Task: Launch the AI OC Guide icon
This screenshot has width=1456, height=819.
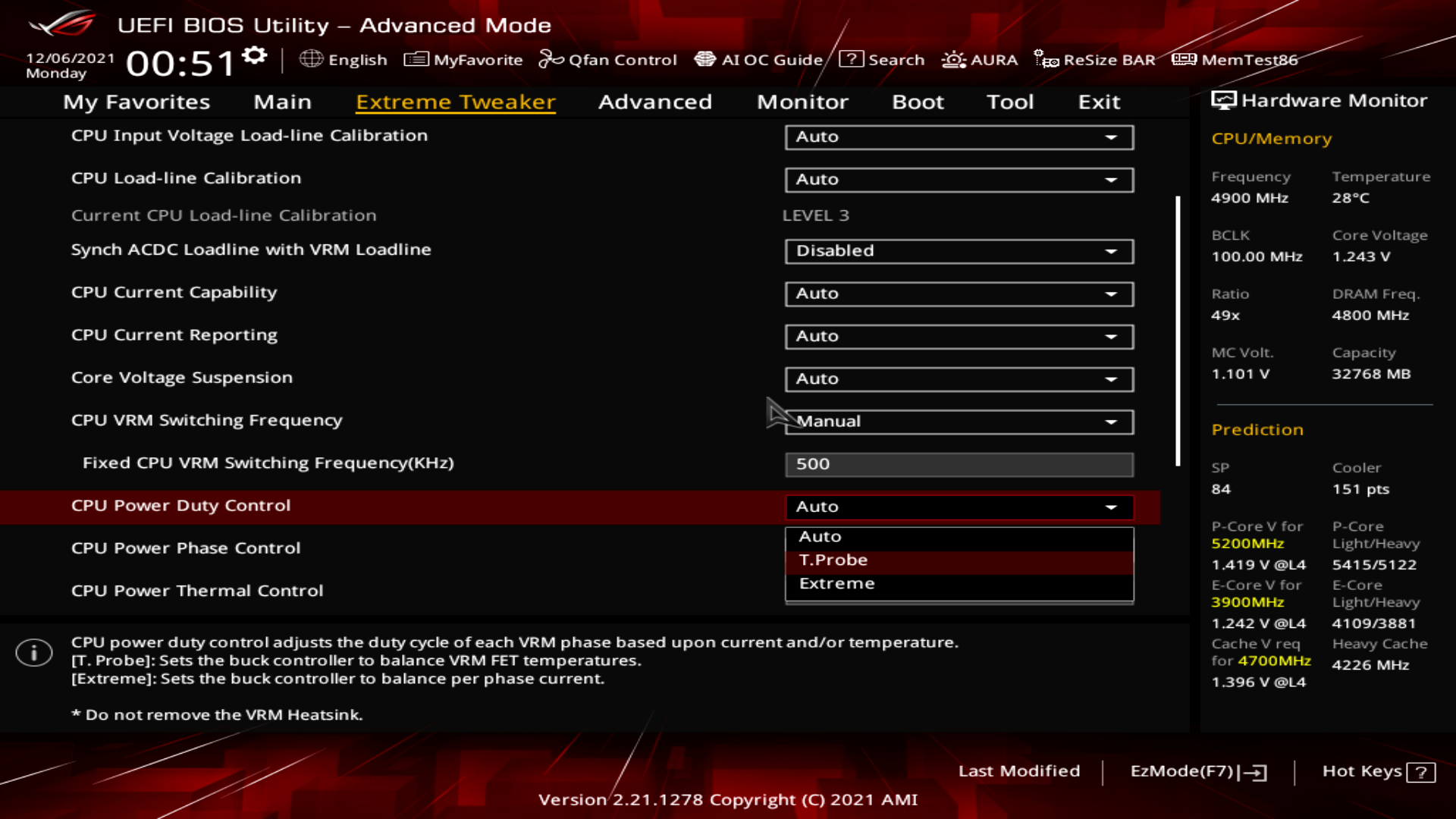Action: (x=704, y=59)
